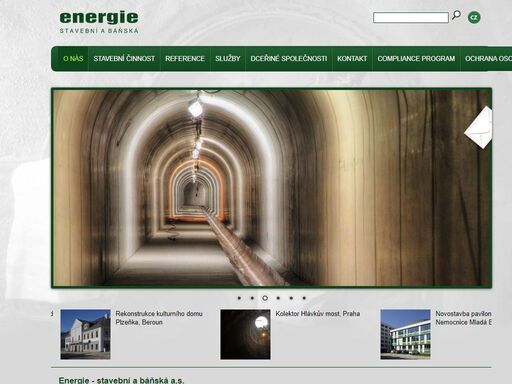
Task: Select the sixth slideshow dot
Action: click(x=304, y=298)
